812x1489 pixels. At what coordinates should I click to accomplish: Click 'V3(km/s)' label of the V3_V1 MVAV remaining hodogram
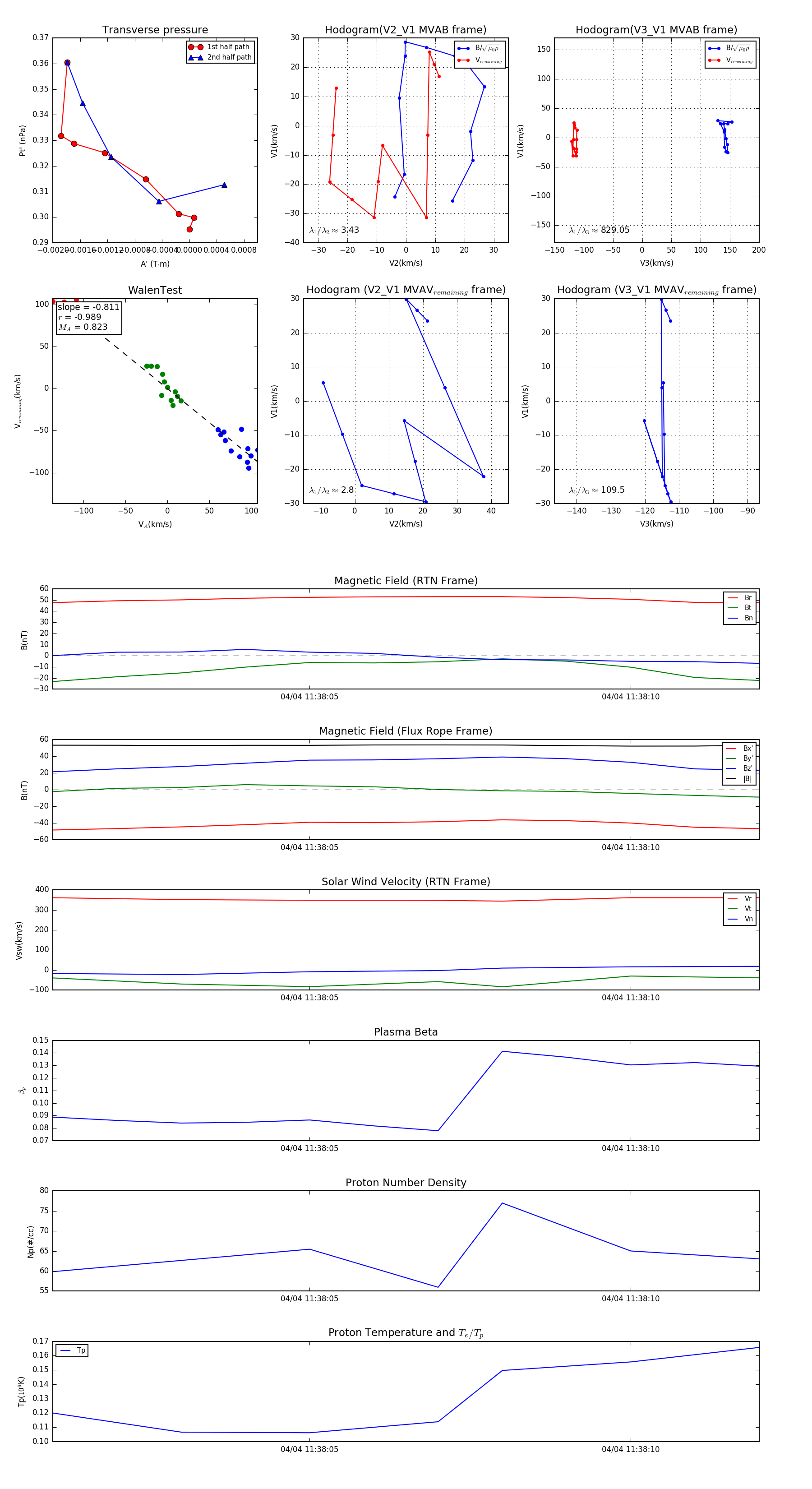click(656, 524)
